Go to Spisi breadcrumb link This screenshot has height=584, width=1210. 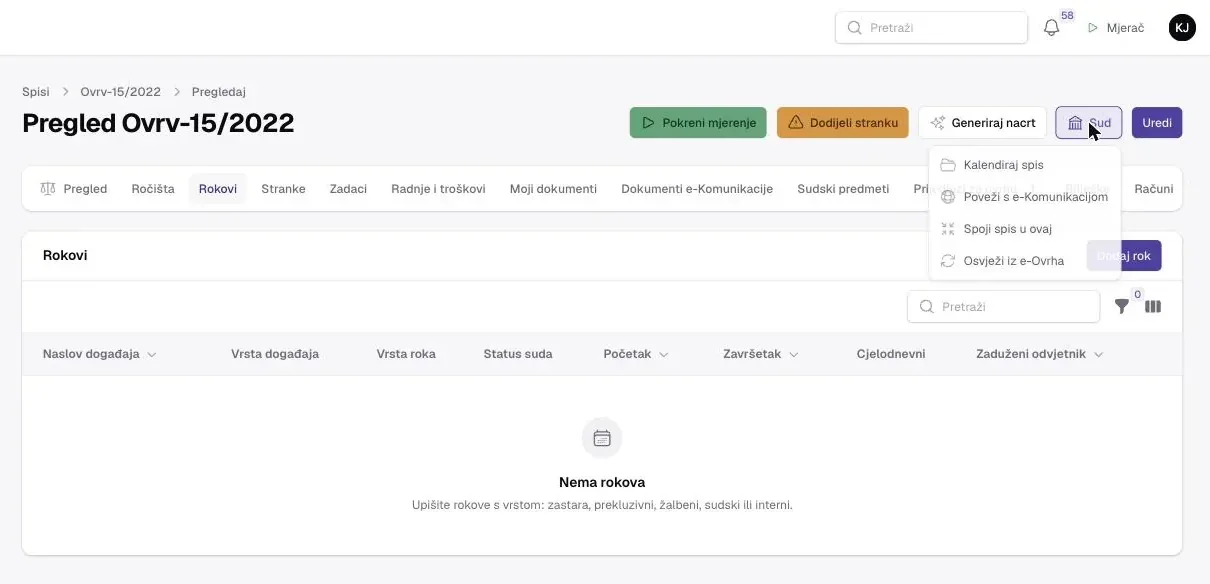pos(36,92)
